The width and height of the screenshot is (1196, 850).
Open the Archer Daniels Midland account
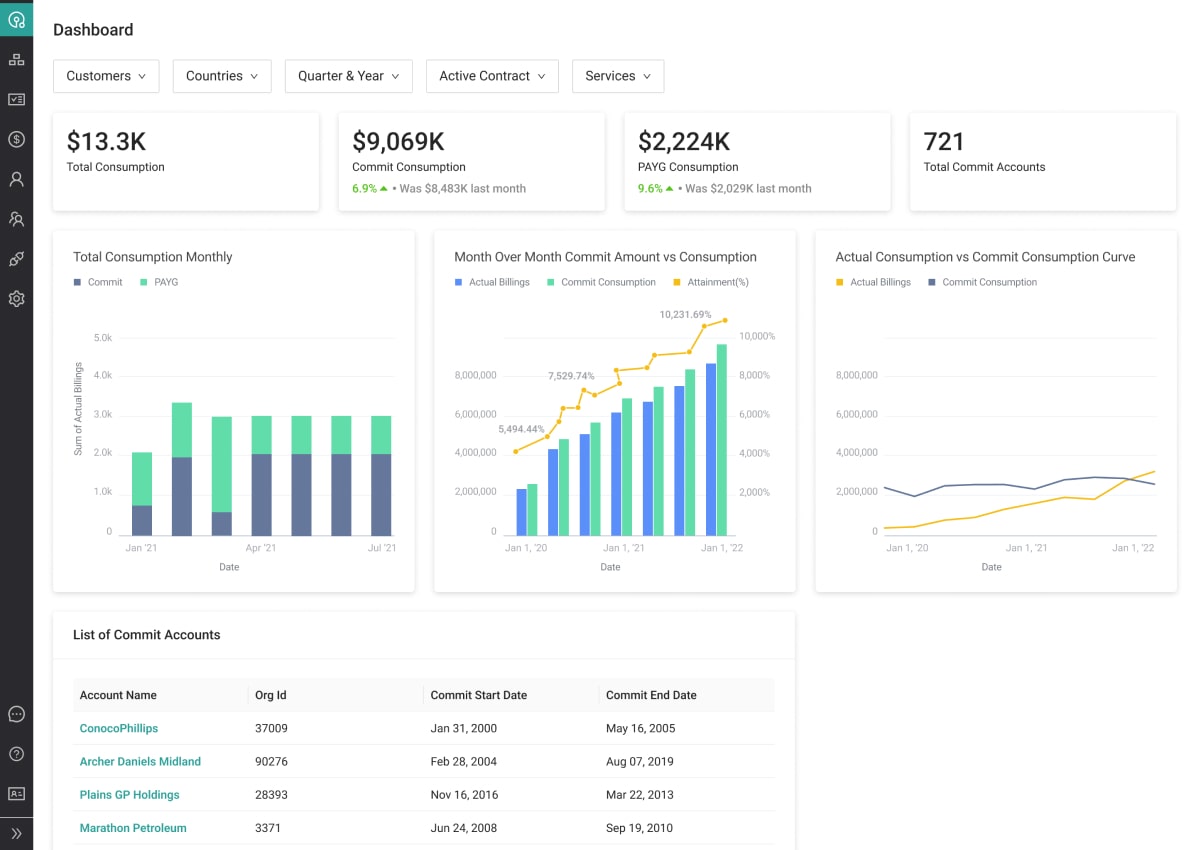[x=140, y=761]
